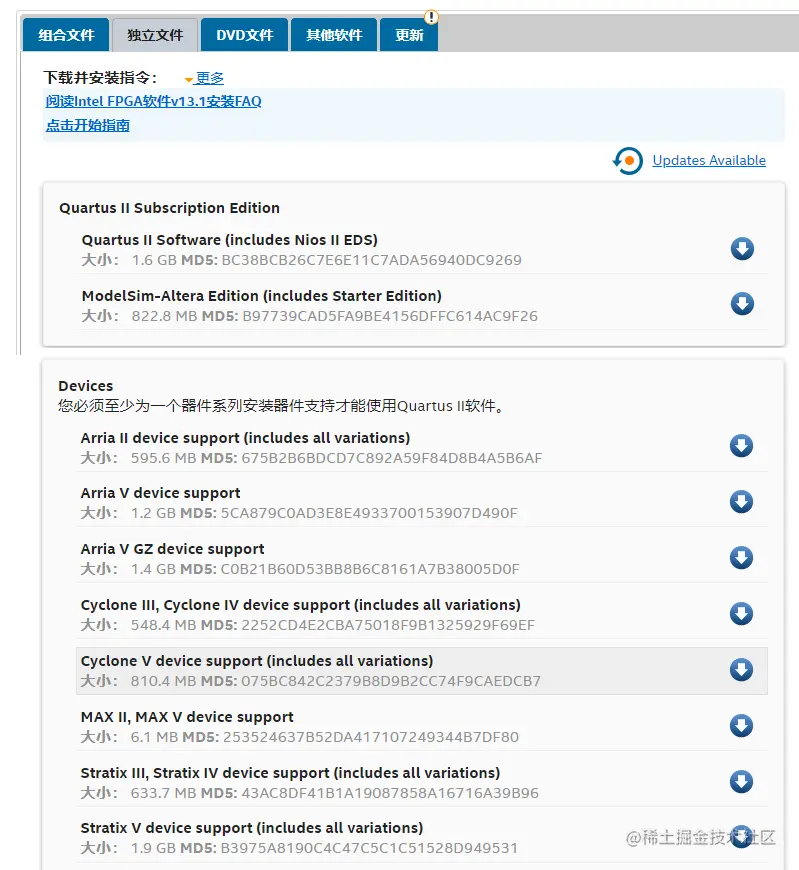The width and height of the screenshot is (799, 870).
Task: Download Stratix III, Stratix IV device support
Action: tap(741, 782)
